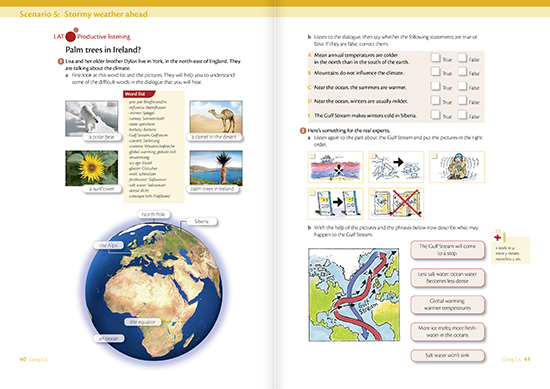
Task: Click the Gulf Stream map illustration
Action: [x=354, y=295]
